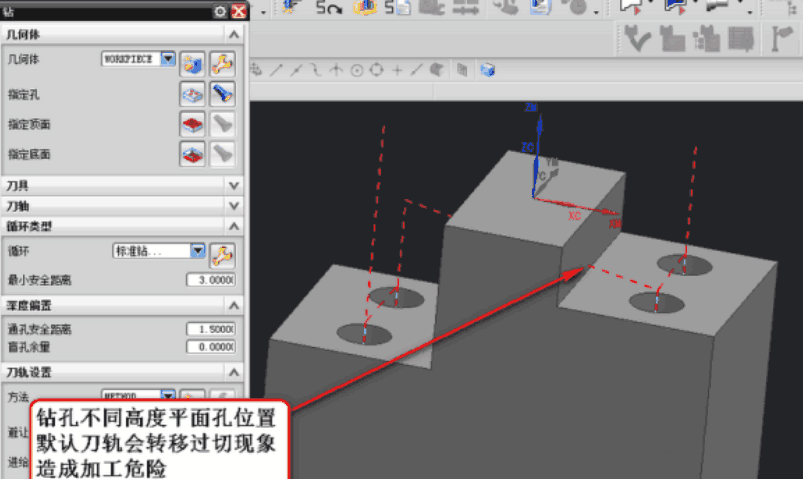
Task: Collapse the 几何体 section
Action: (x=234, y=34)
